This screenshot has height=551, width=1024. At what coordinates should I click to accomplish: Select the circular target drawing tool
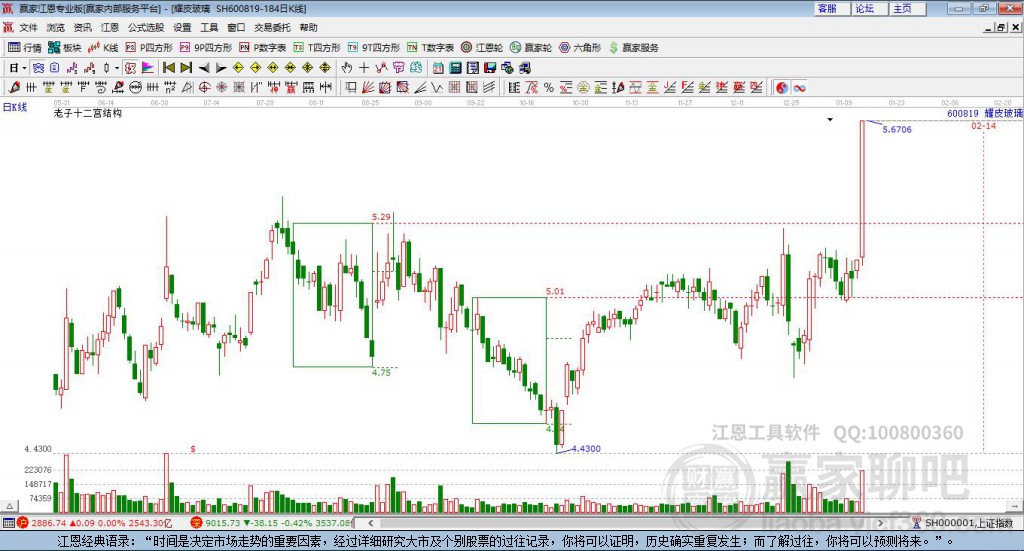(204, 87)
